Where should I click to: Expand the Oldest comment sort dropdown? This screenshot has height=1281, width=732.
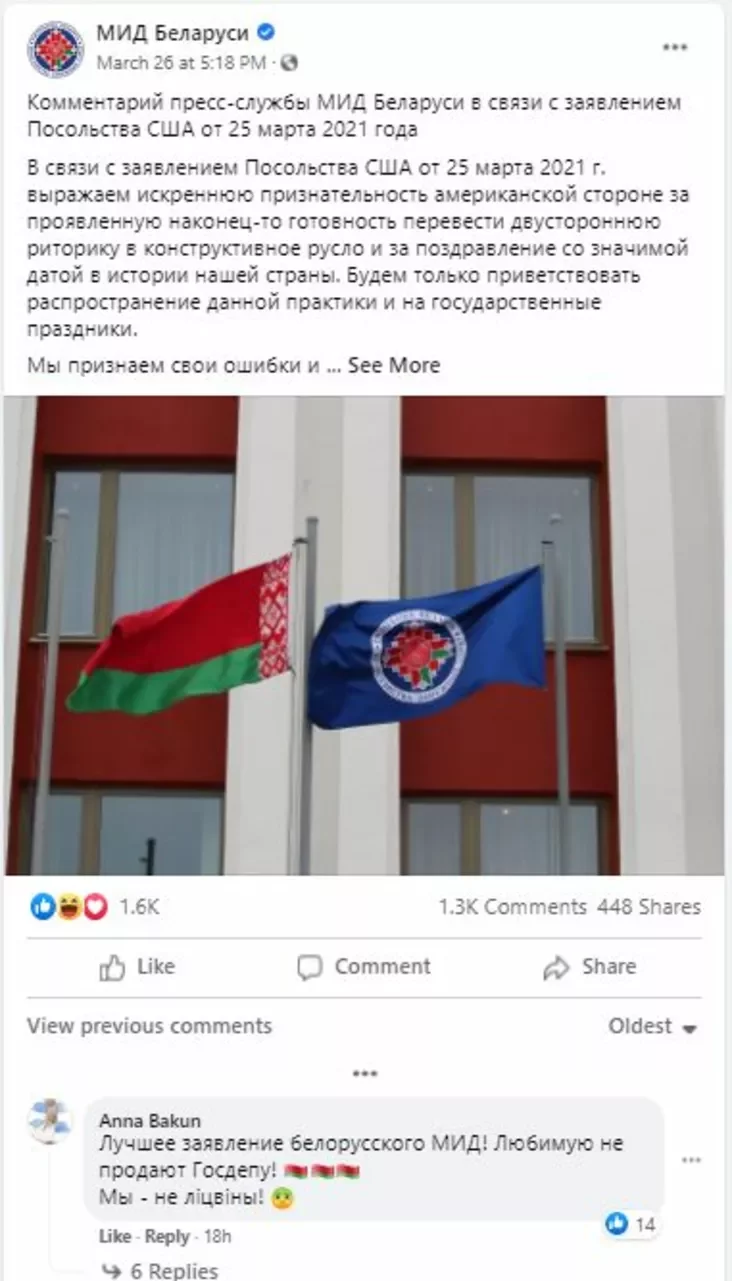653,1026
